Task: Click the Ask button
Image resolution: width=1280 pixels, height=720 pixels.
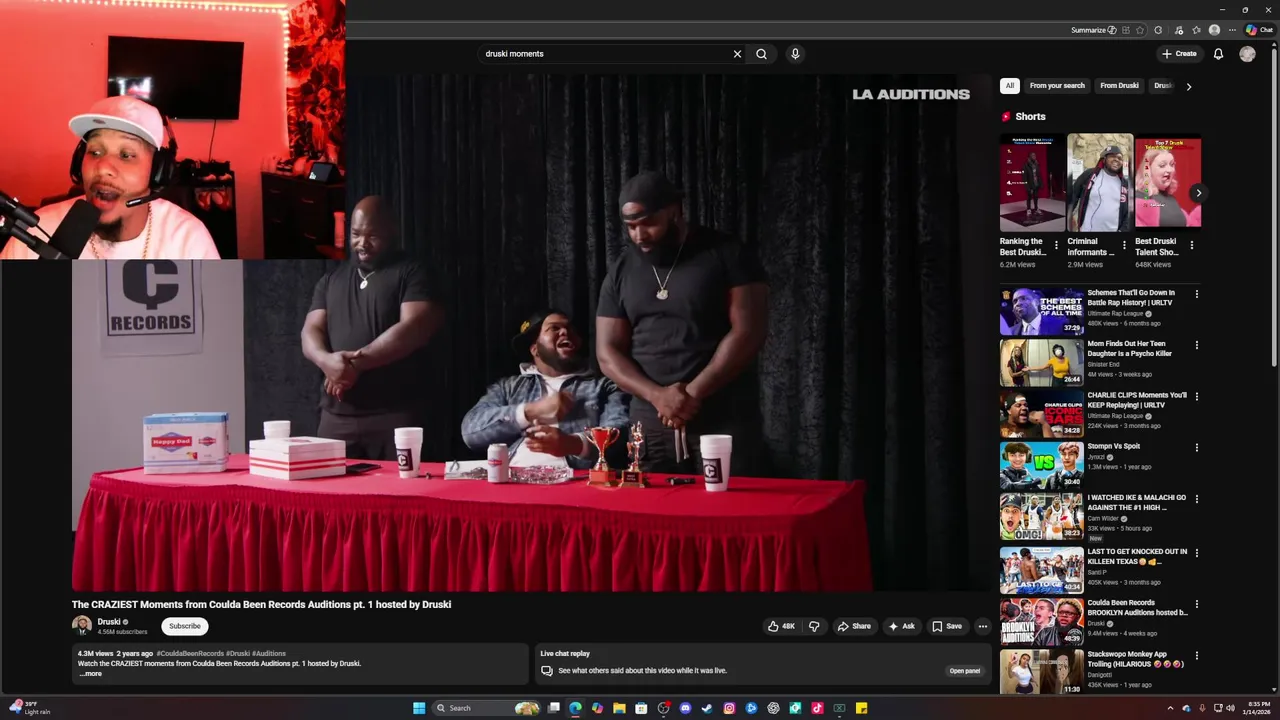Action: click(x=901, y=626)
